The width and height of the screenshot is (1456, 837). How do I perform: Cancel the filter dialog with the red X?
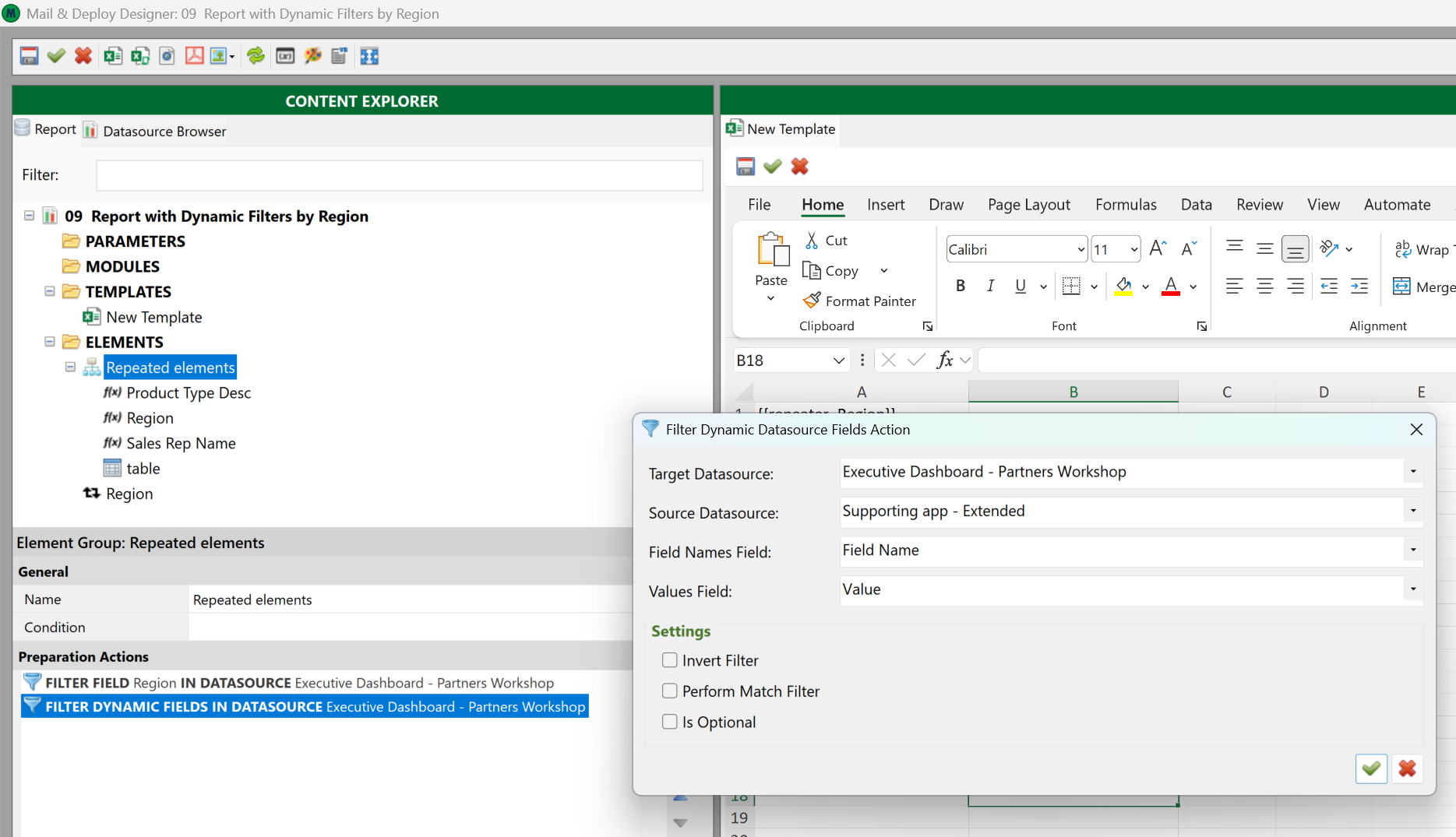[1407, 769]
